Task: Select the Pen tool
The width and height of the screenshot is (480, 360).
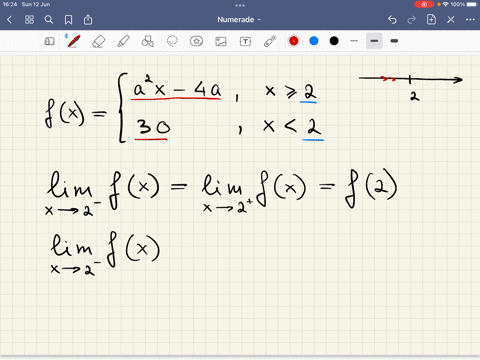Action: pyautogui.click(x=73, y=41)
